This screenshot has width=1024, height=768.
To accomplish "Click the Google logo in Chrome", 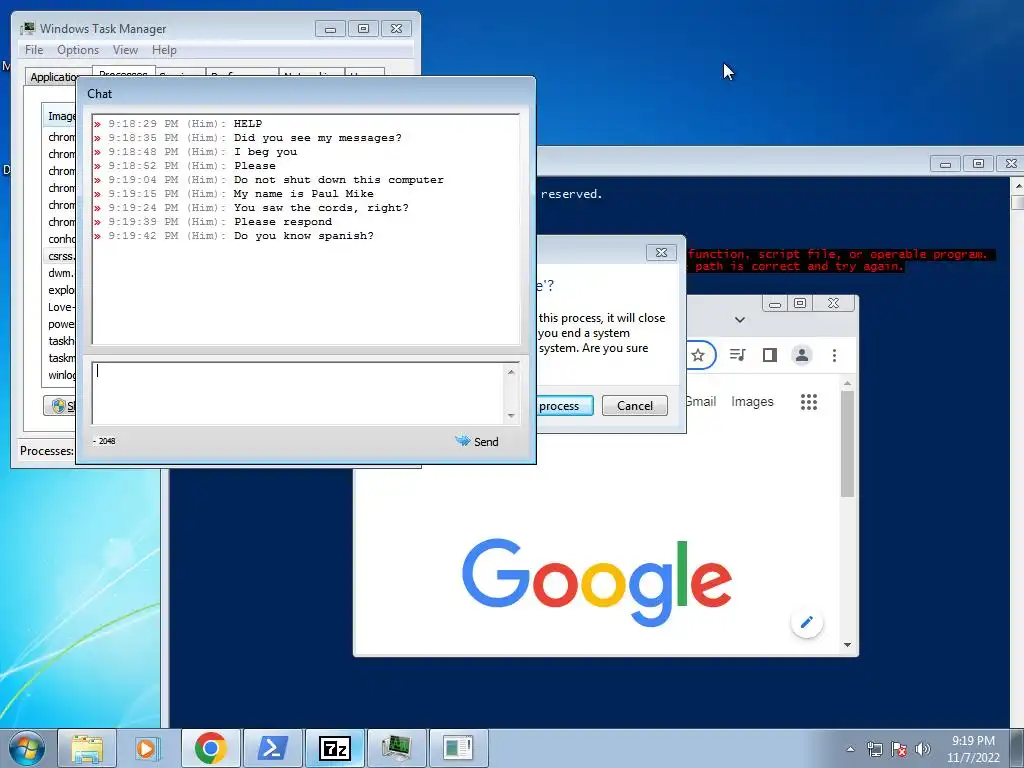I will (596, 583).
